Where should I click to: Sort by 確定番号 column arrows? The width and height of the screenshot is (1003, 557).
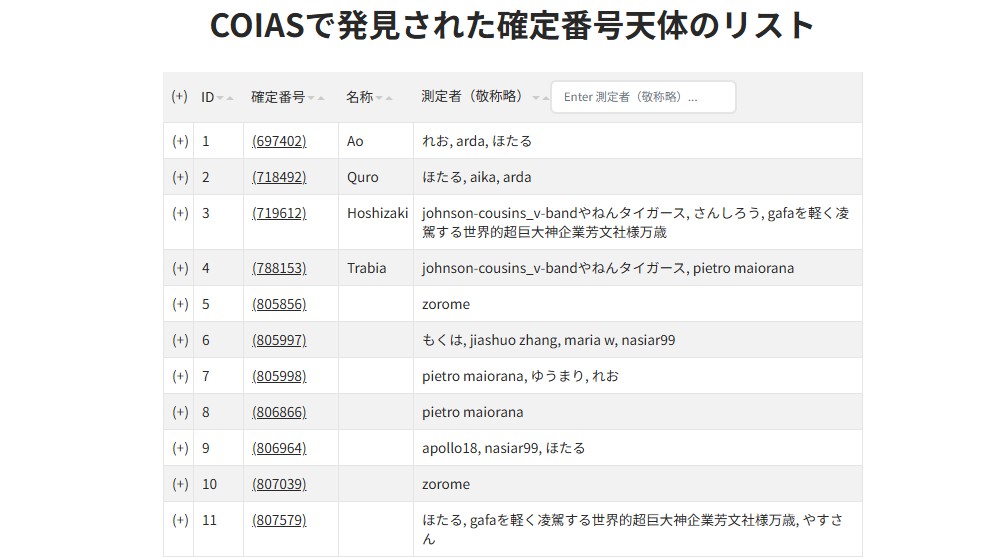[x=316, y=98]
